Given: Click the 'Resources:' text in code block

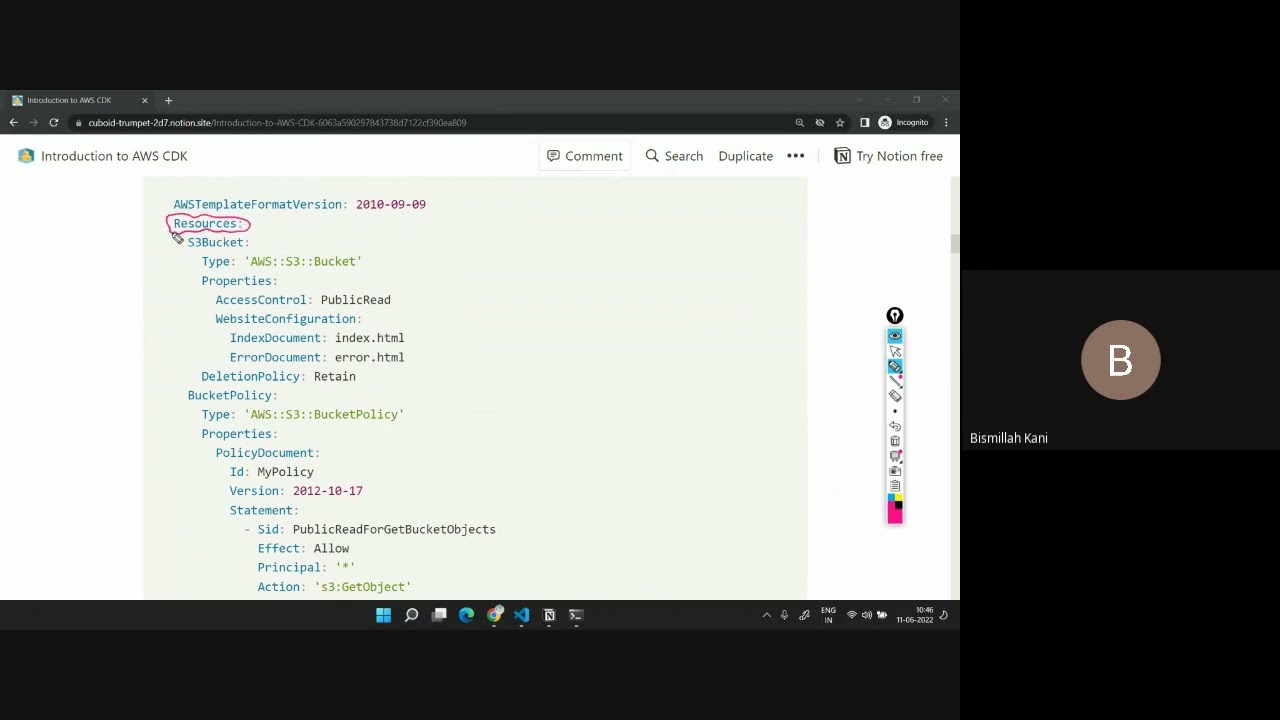Looking at the screenshot, I should pos(208,223).
